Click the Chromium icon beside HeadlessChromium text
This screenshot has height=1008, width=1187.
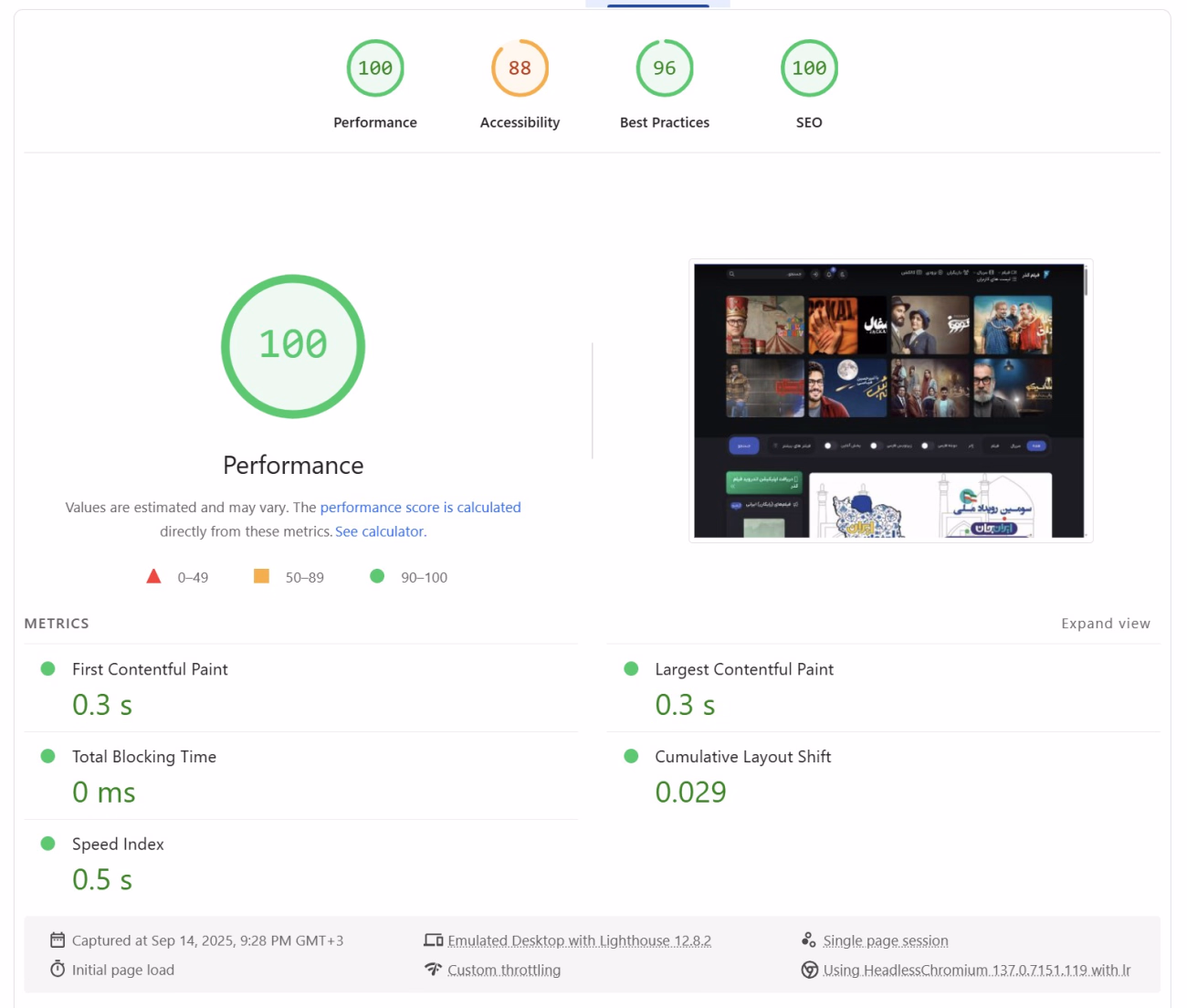tap(809, 970)
